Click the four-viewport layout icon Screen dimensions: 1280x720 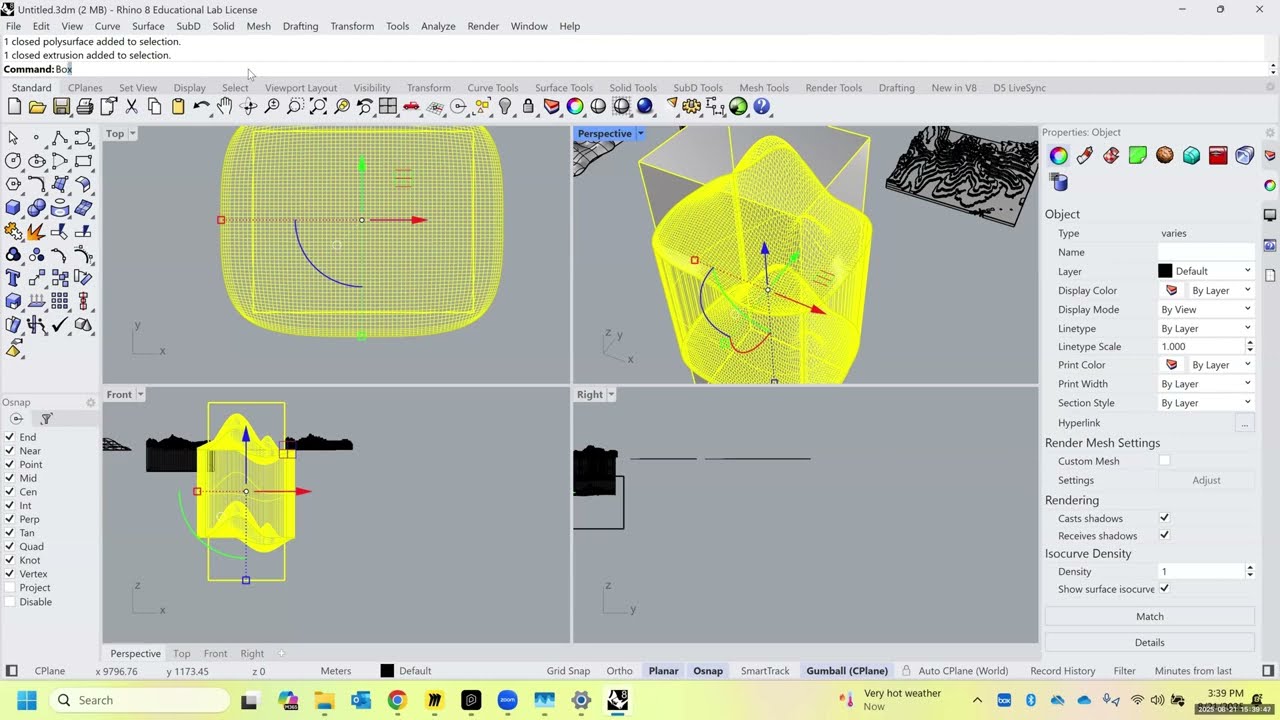[388, 106]
